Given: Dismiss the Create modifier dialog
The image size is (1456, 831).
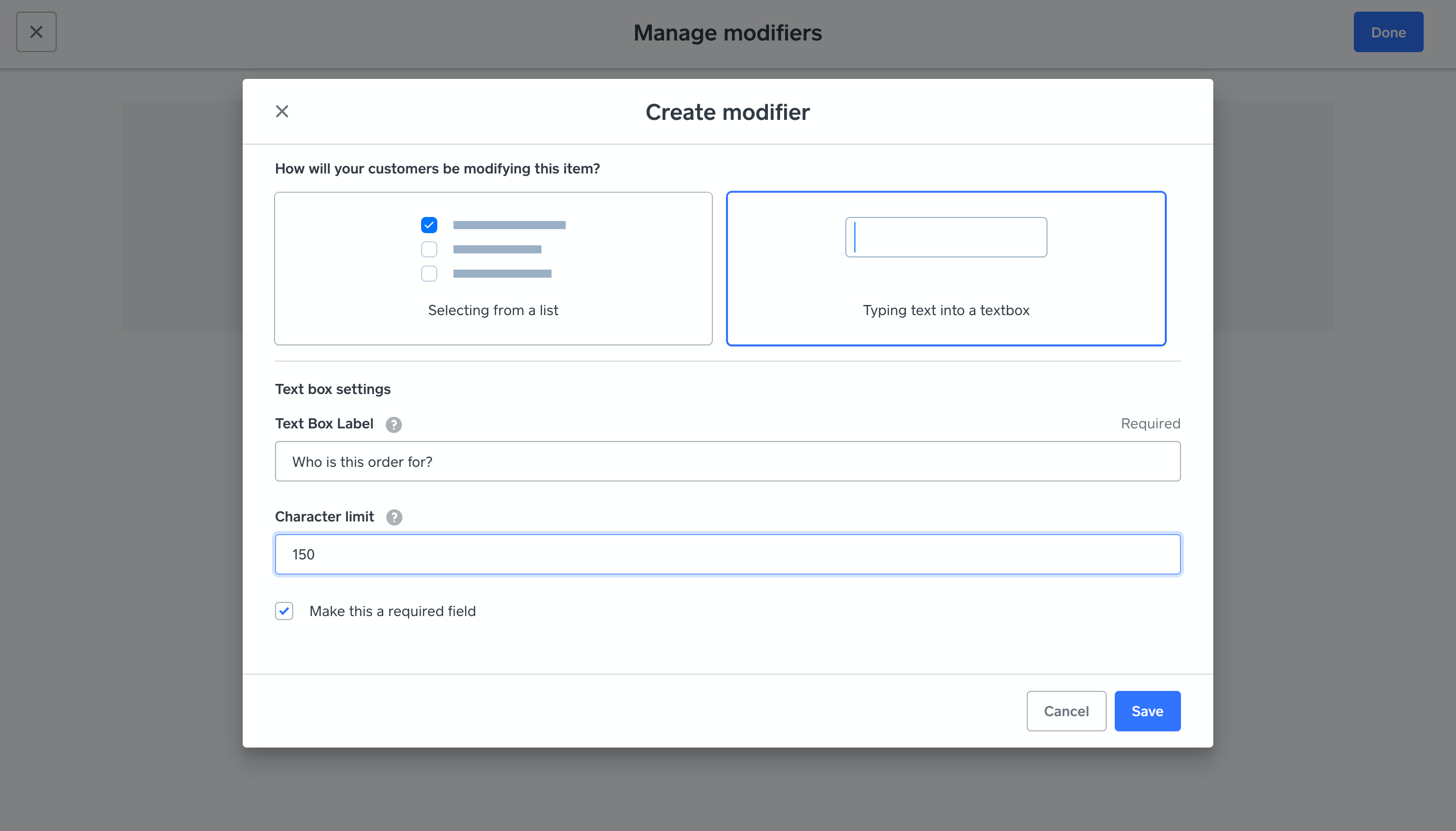Looking at the screenshot, I should pyautogui.click(x=282, y=111).
